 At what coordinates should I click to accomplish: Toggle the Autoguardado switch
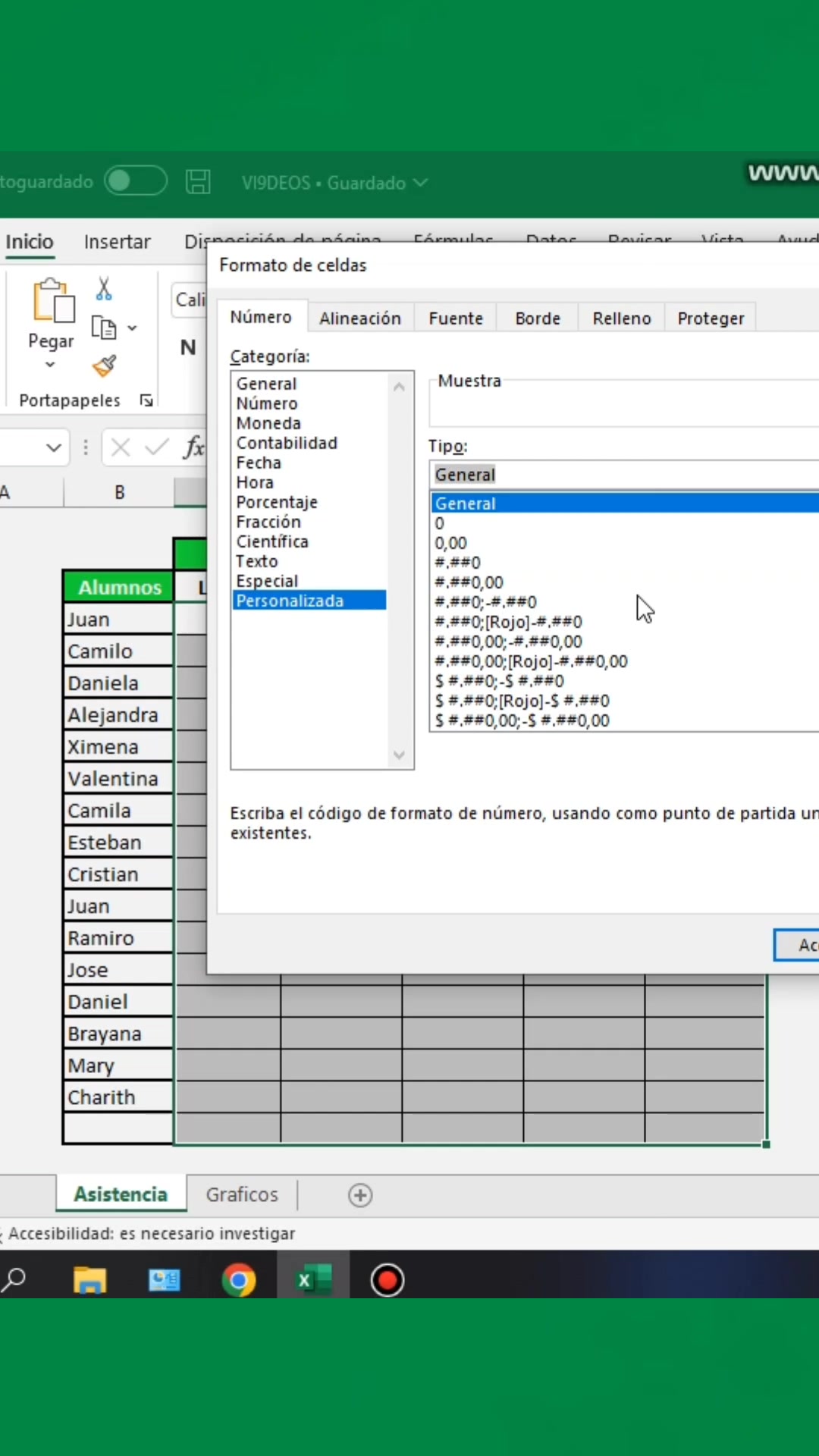coord(136,181)
